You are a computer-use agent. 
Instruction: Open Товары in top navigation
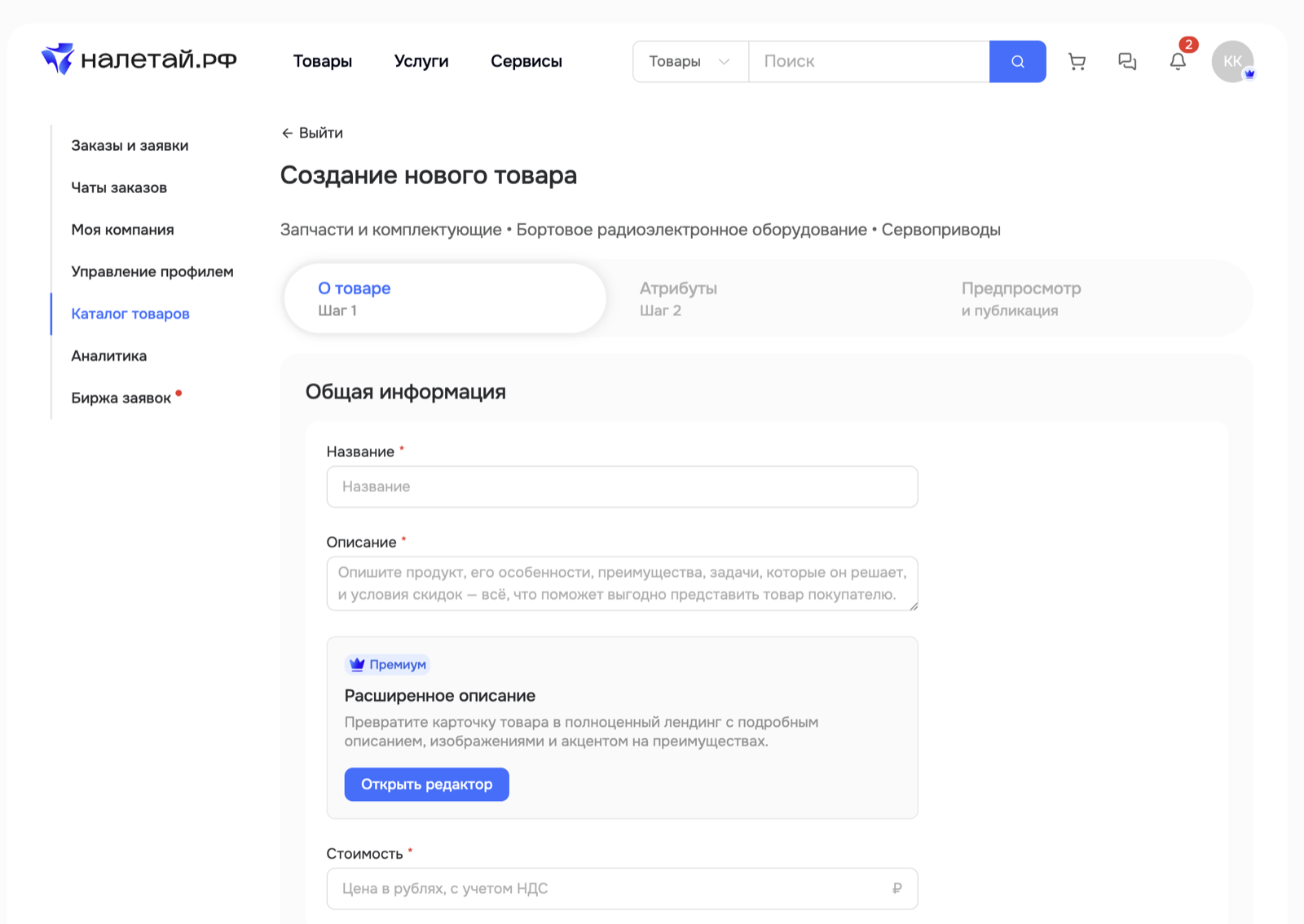(x=323, y=61)
